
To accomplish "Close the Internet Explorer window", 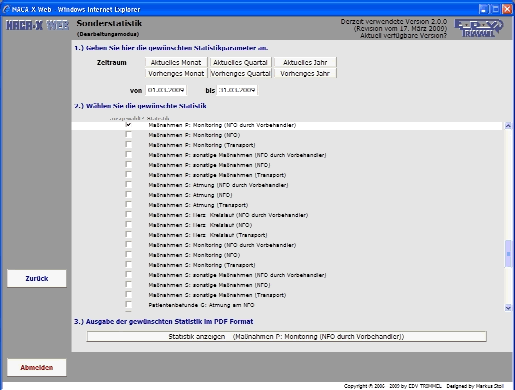I will (x=507, y=9).
